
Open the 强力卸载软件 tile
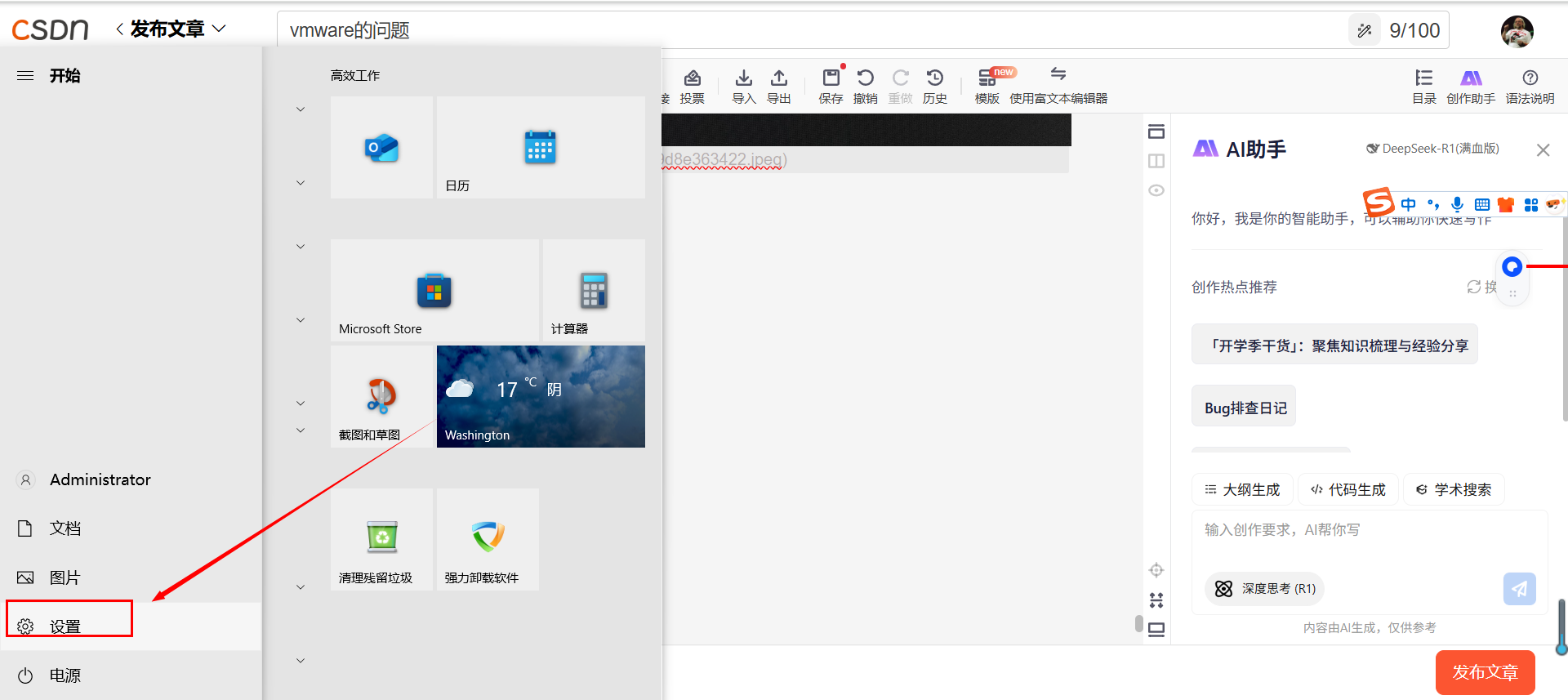click(488, 539)
